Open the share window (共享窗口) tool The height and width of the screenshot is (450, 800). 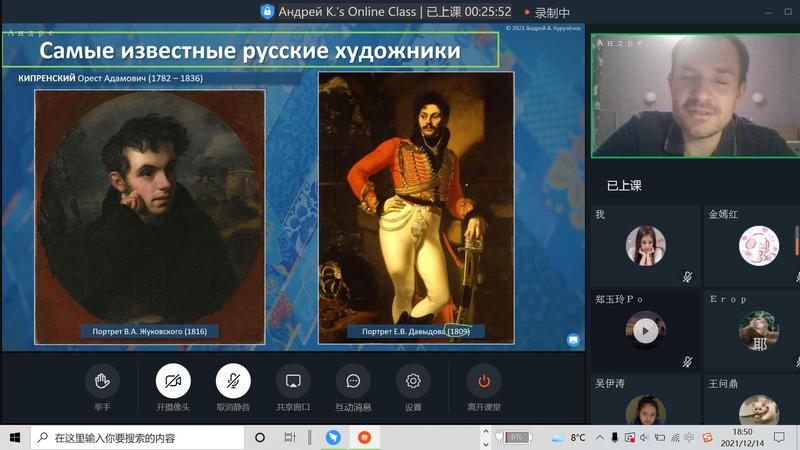coord(293,381)
